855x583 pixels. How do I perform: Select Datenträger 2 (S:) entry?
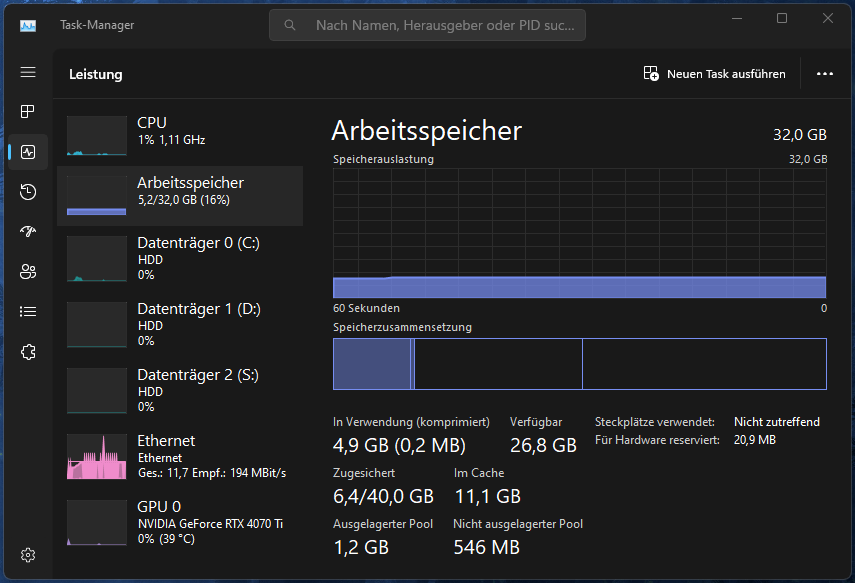click(180, 389)
